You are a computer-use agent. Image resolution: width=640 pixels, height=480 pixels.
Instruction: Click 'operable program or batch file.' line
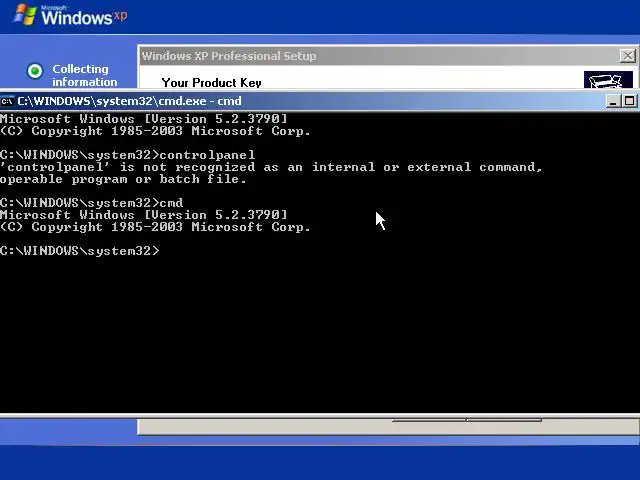point(123,179)
